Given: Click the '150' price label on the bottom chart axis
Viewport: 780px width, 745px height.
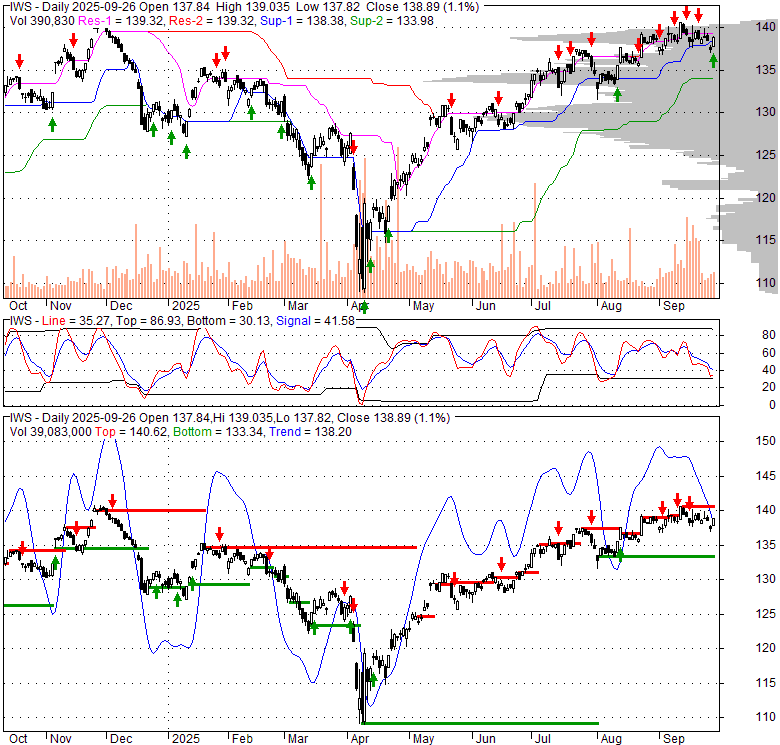Looking at the screenshot, I should coord(766,441).
